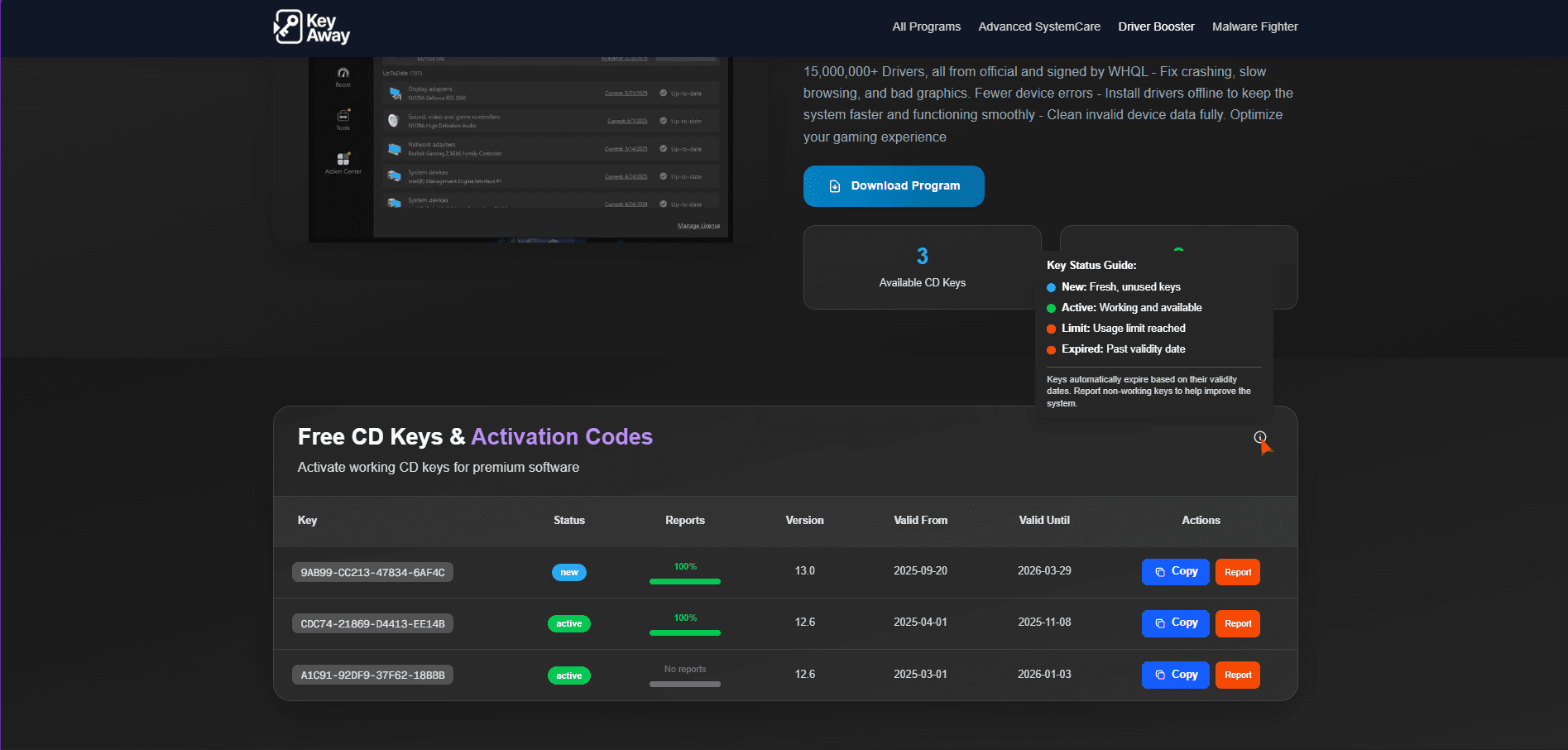Report the 9AB99-CC213 key

click(1237, 572)
